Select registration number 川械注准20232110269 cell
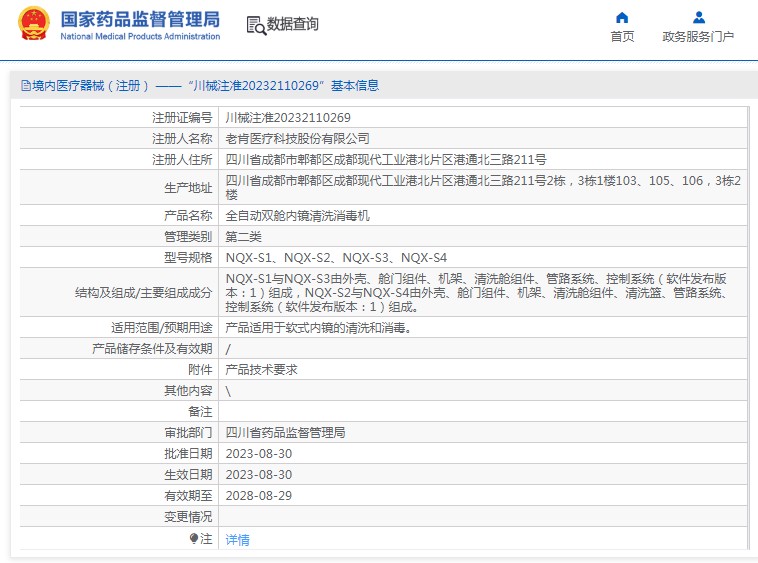The image size is (758, 563). coord(288,117)
